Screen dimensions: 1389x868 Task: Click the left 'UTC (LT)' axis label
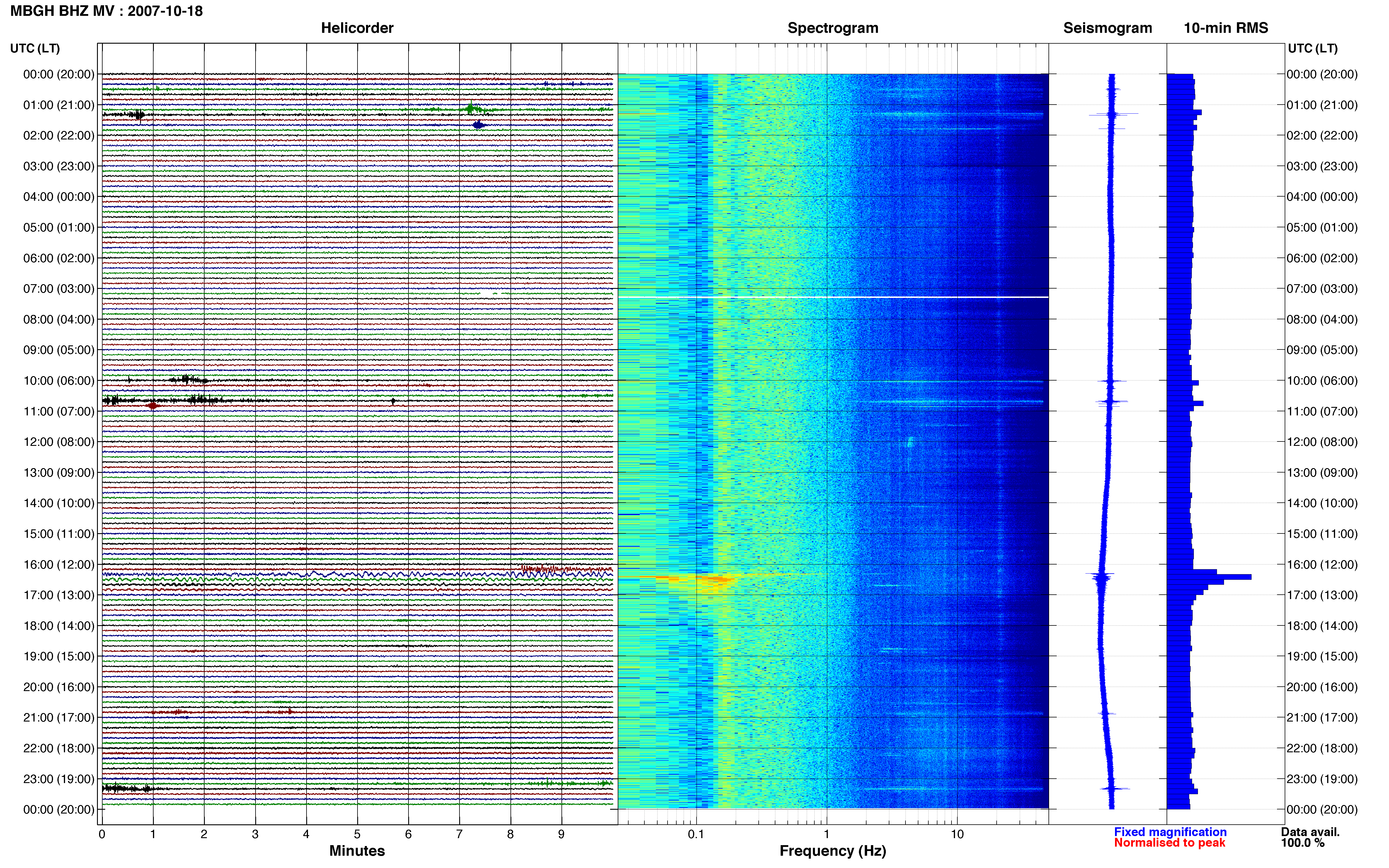point(35,48)
